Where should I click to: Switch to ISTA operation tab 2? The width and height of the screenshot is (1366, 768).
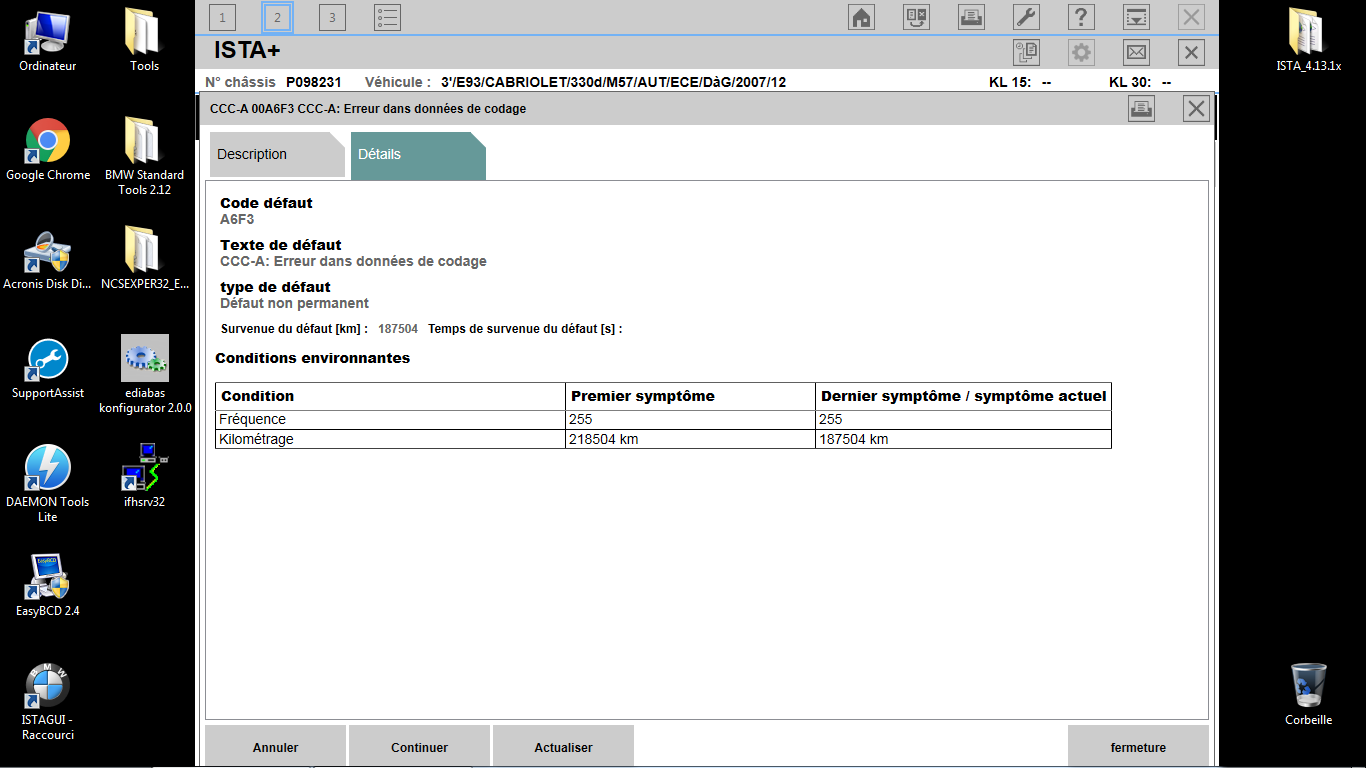pos(277,17)
